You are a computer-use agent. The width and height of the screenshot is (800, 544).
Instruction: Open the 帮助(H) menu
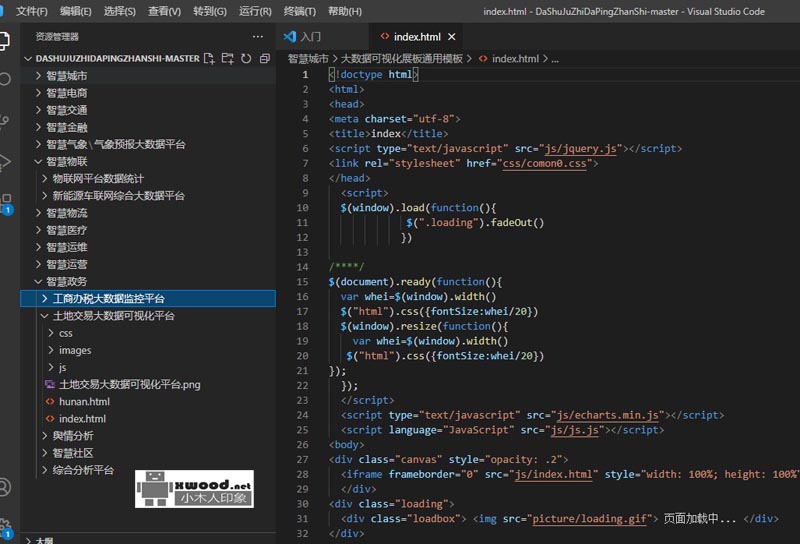click(345, 11)
